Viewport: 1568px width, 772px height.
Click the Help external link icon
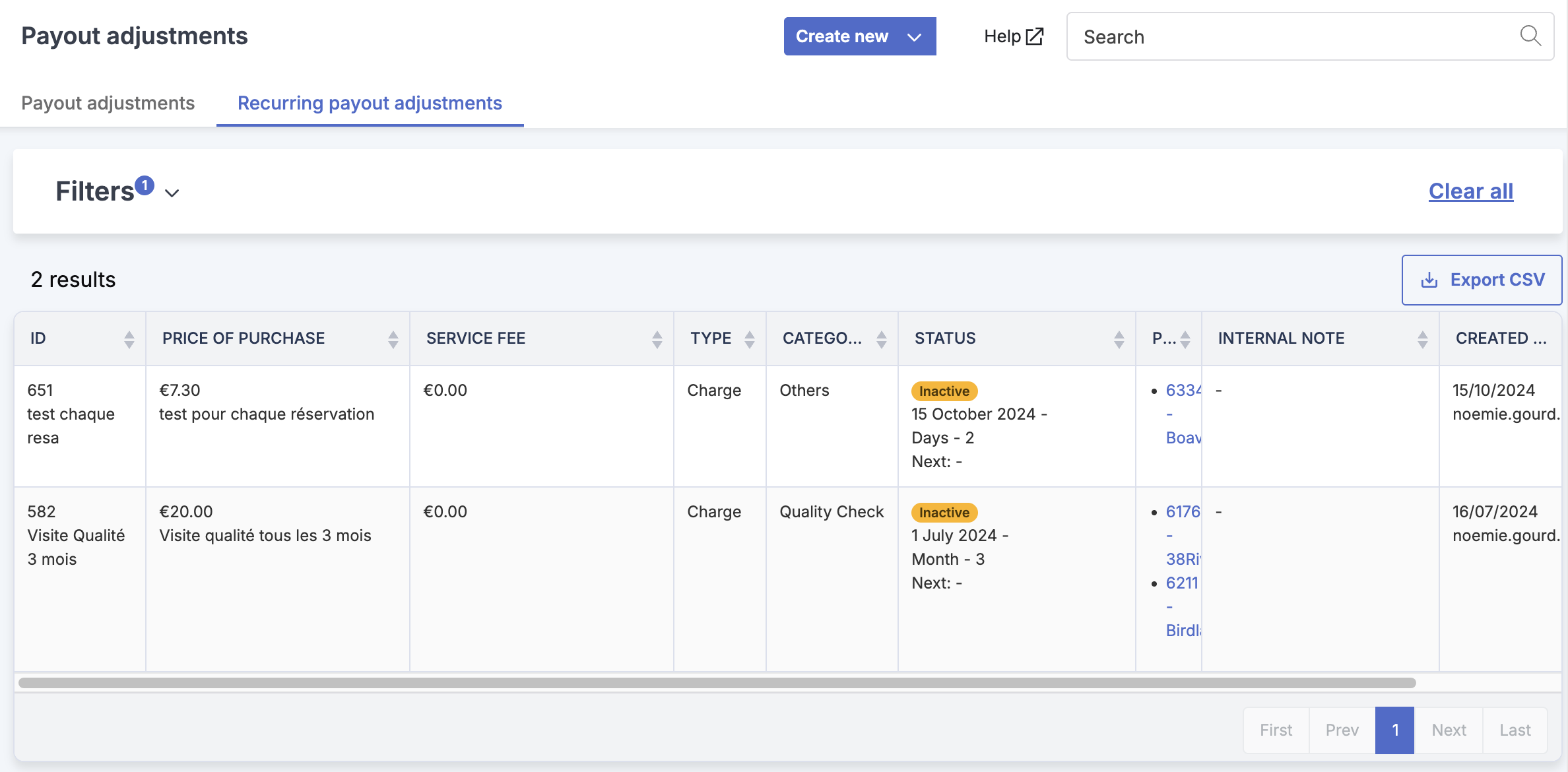click(x=1035, y=36)
